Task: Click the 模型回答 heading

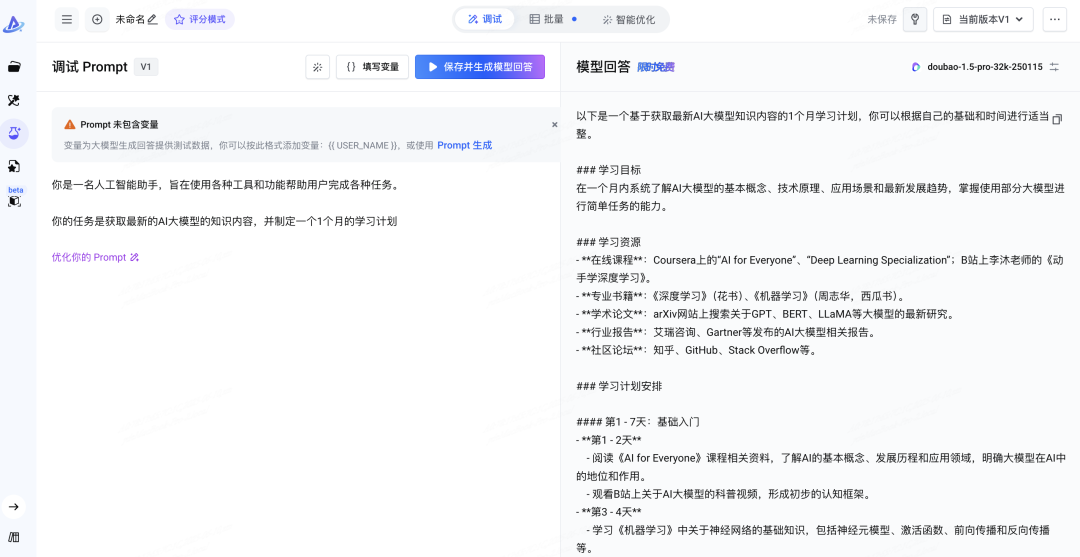Action: [x=603, y=67]
